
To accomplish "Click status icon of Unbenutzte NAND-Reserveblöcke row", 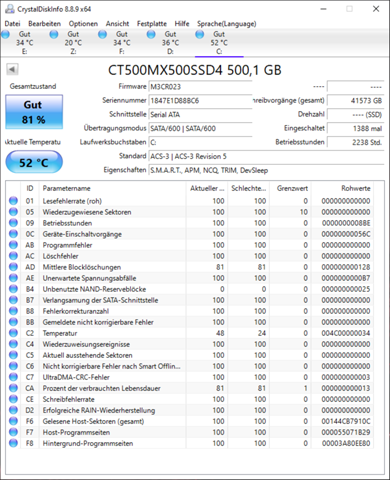I will tap(13, 289).
